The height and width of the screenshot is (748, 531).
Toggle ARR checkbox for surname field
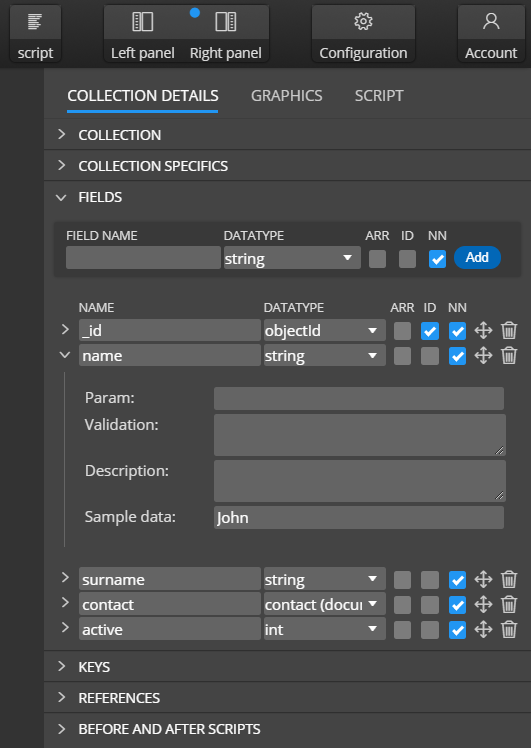coord(403,580)
